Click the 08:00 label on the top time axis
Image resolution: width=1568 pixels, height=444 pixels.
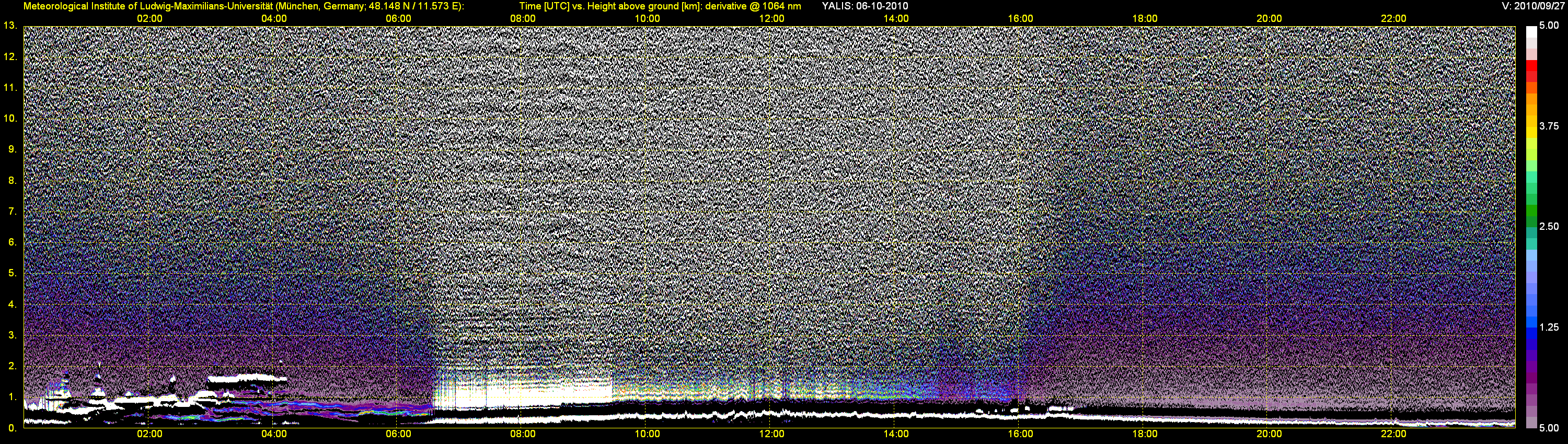click(x=523, y=19)
